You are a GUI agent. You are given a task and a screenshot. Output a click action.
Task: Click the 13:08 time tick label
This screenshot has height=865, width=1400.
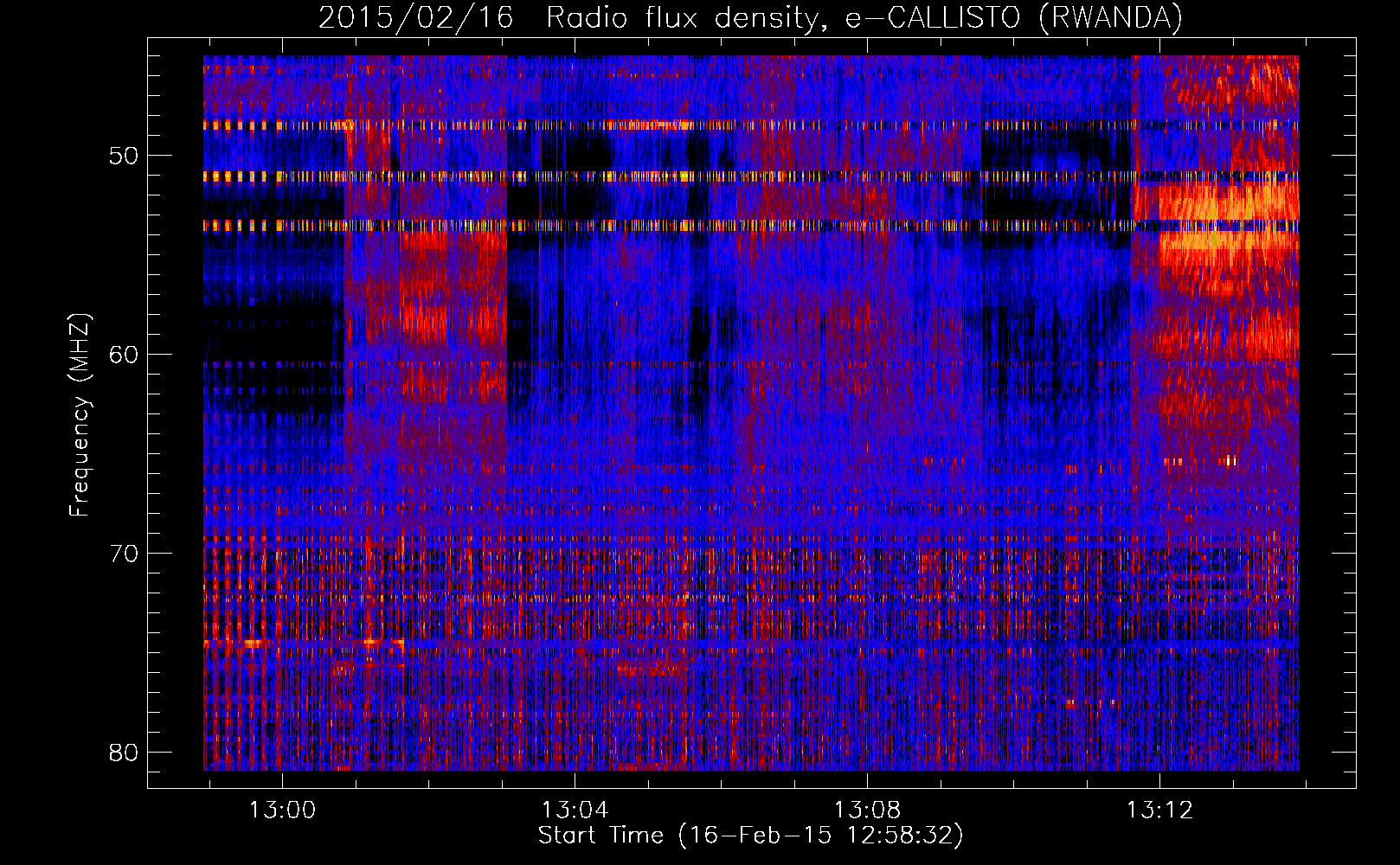[x=867, y=811]
